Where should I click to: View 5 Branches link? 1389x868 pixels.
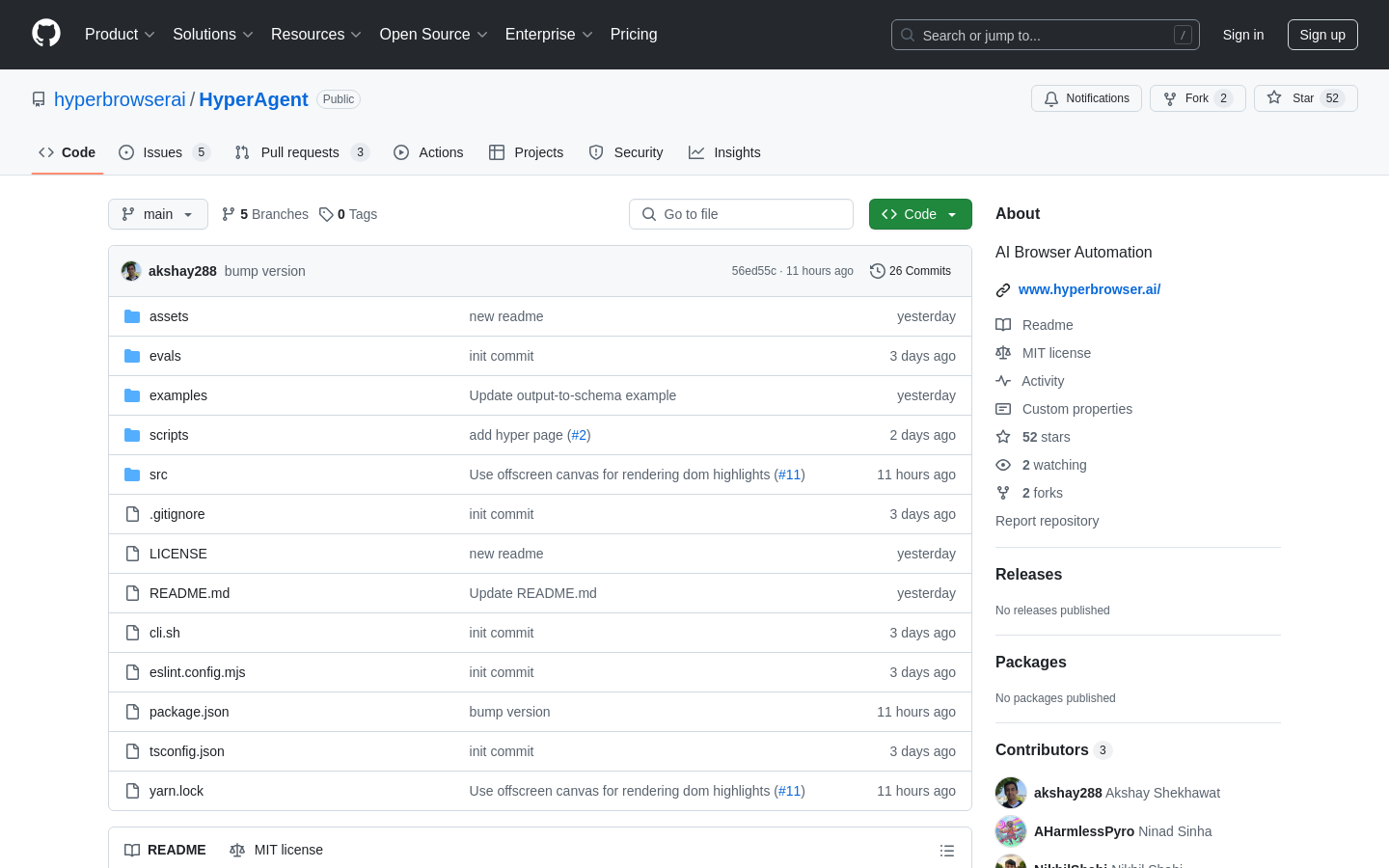265,214
